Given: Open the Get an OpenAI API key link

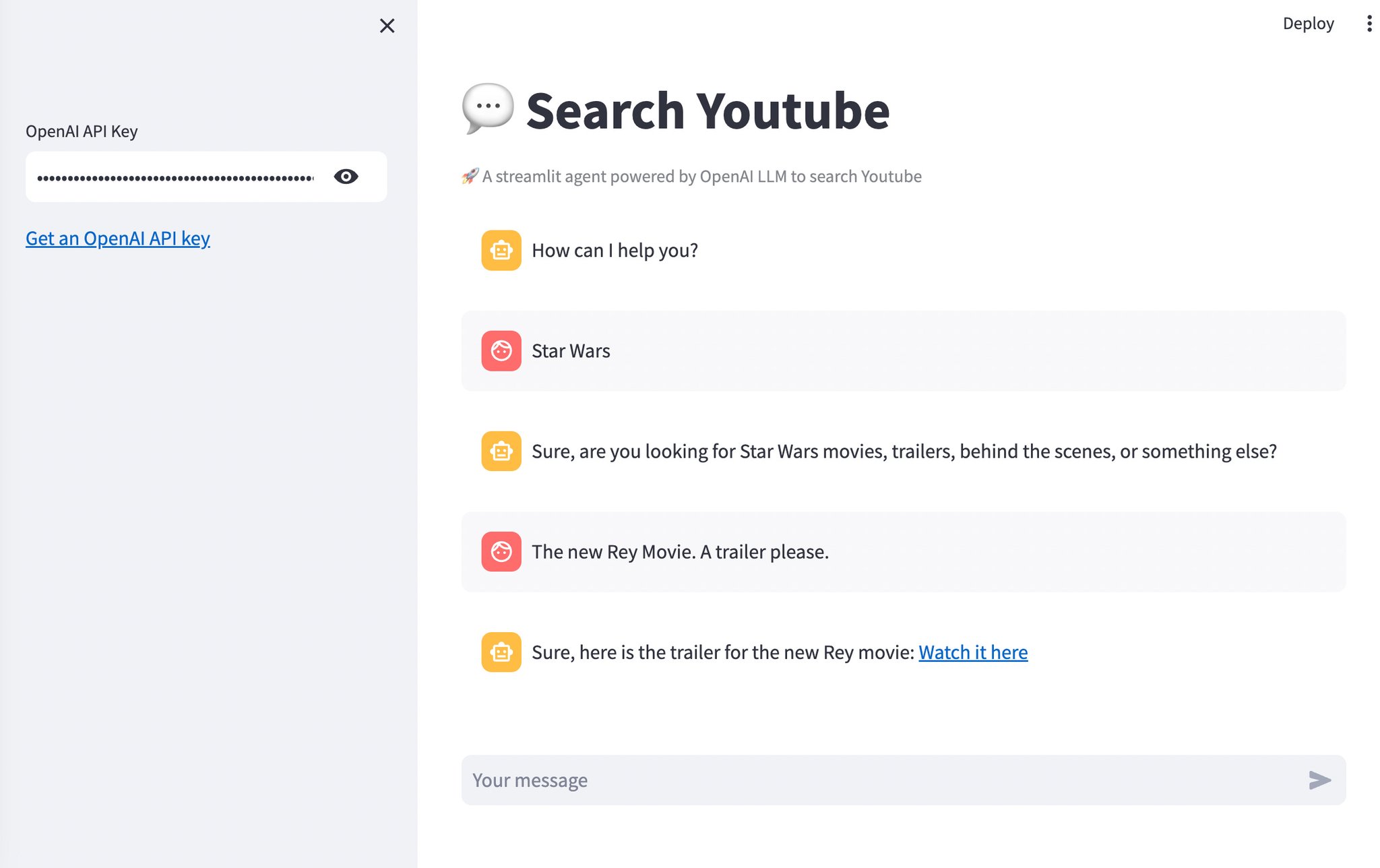Looking at the screenshot, I should click(118, 239).
